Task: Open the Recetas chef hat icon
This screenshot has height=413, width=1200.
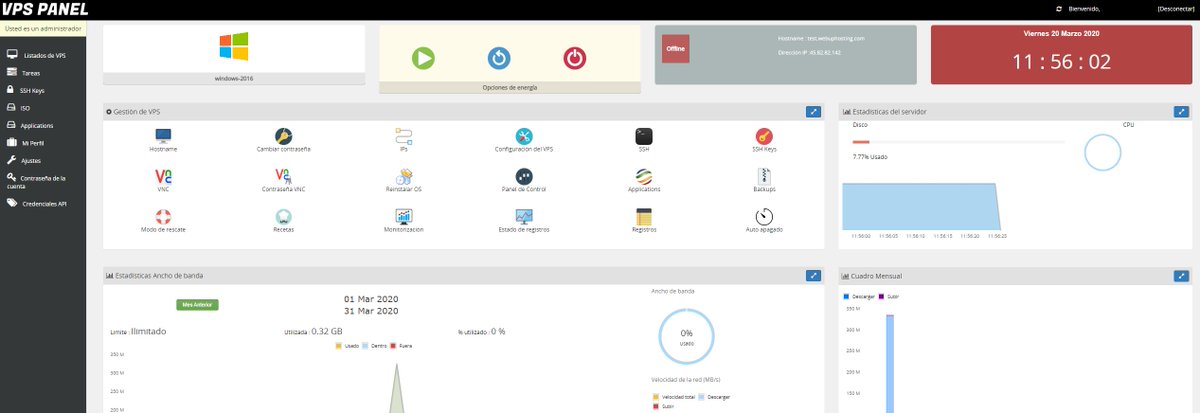Action: point(283,216)
